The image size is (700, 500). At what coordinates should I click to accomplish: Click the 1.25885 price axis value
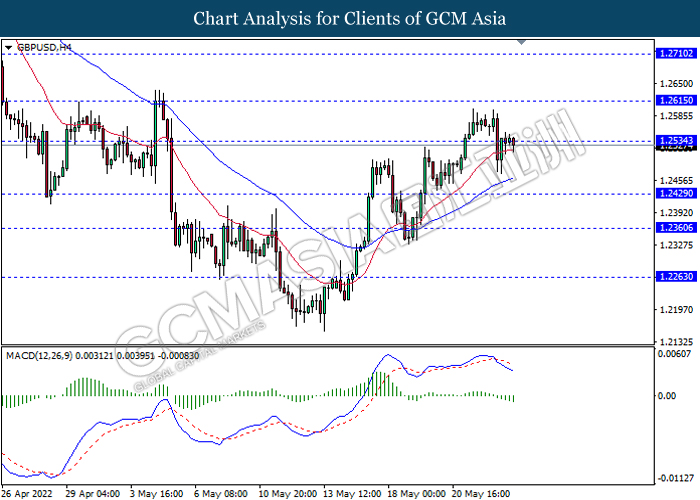[x=676, y=116]
